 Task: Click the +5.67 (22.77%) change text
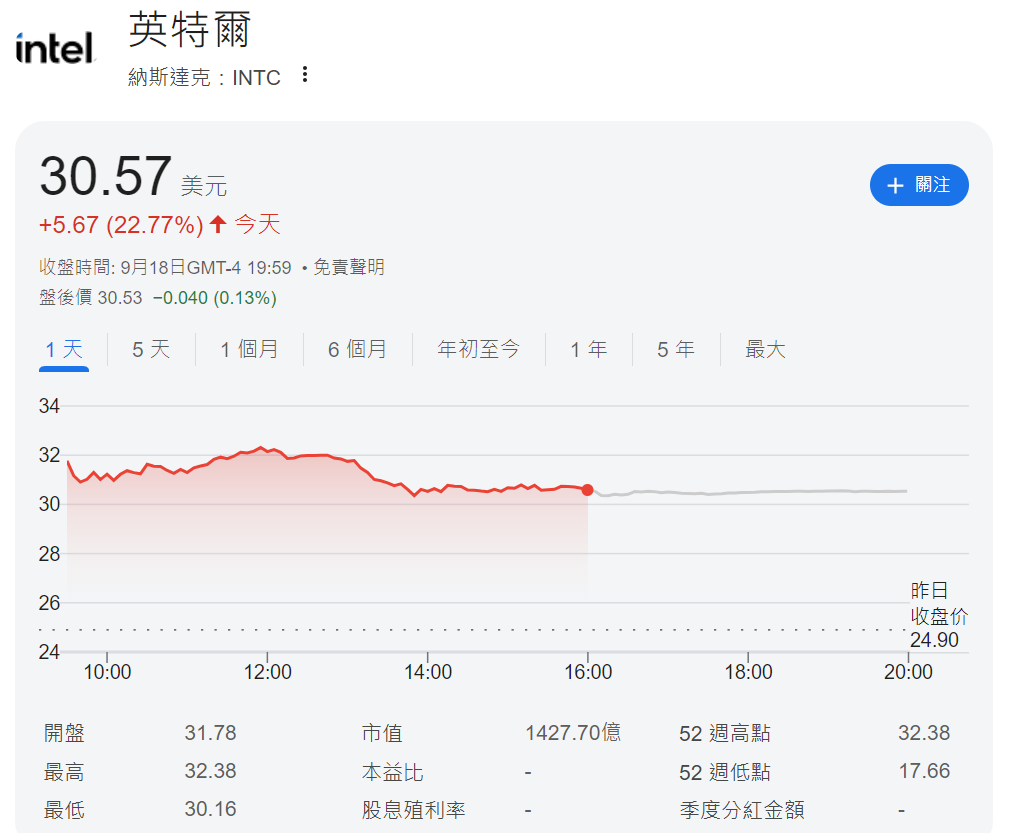point(121,225)
